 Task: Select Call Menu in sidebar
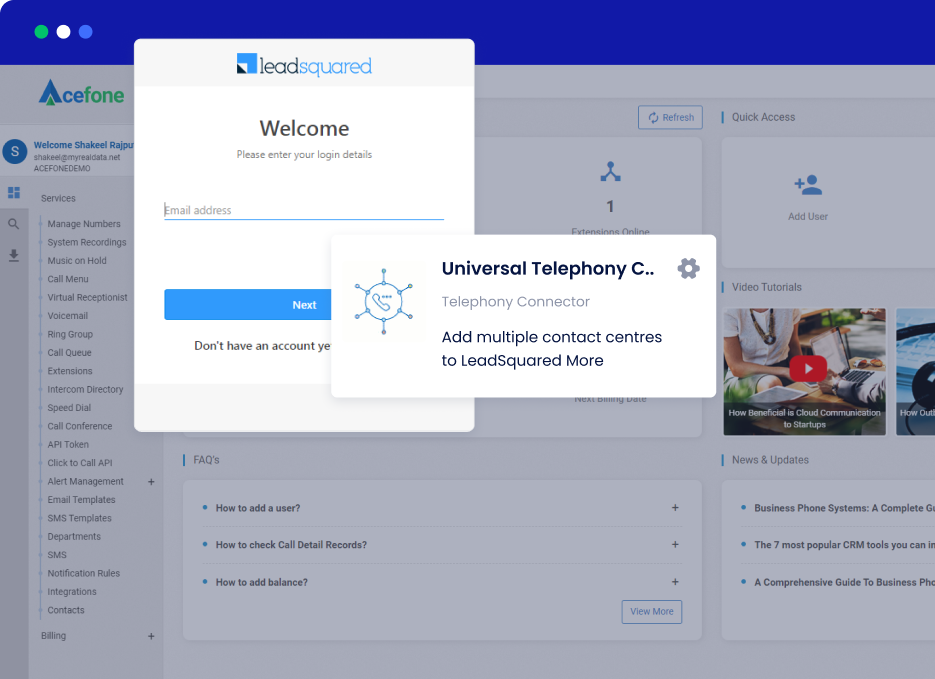[x=68, y=279]
